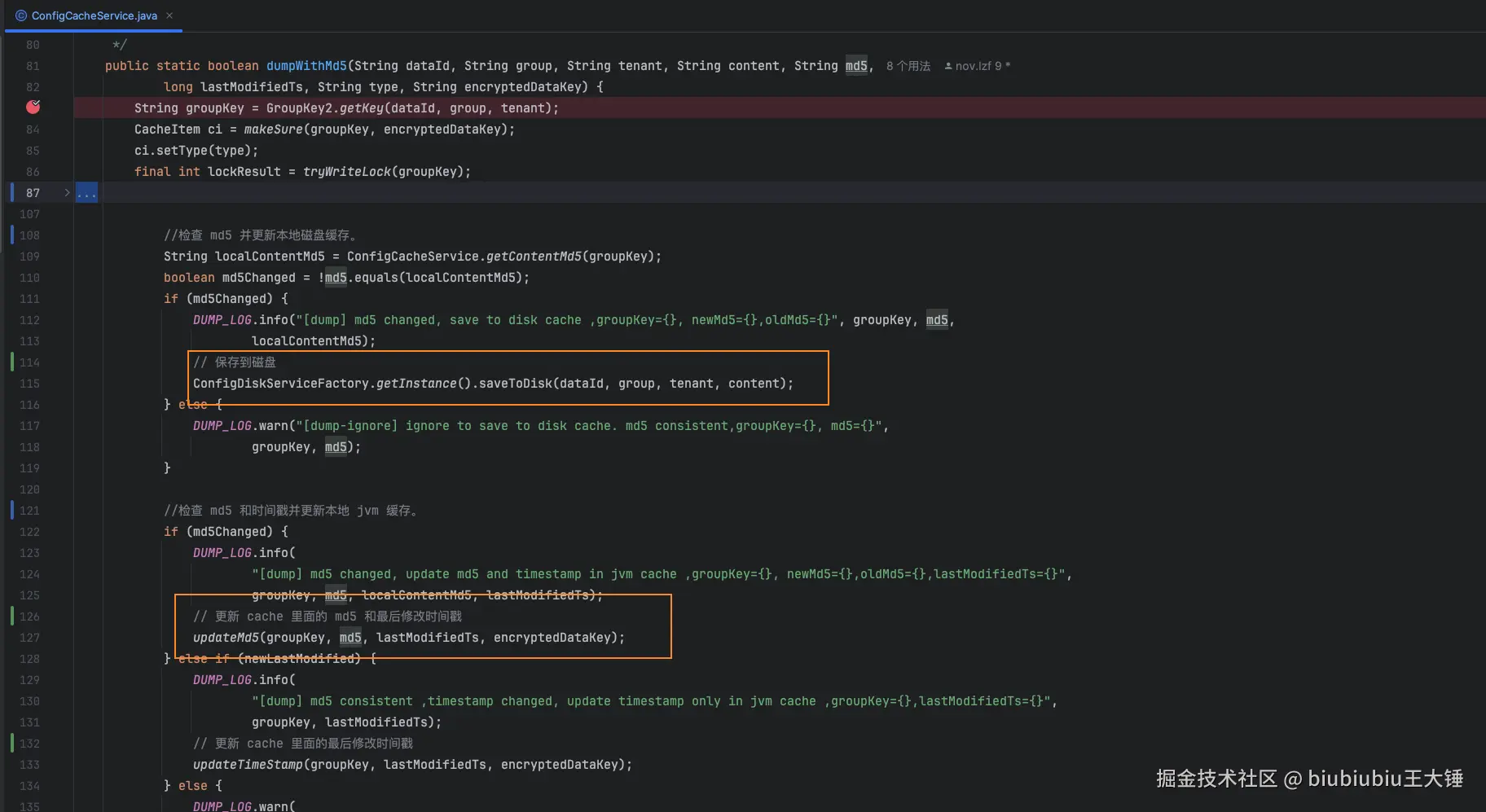Click line number 81 in the gutter
This screenshot has width=1486, height=812.
pos(33,66)
